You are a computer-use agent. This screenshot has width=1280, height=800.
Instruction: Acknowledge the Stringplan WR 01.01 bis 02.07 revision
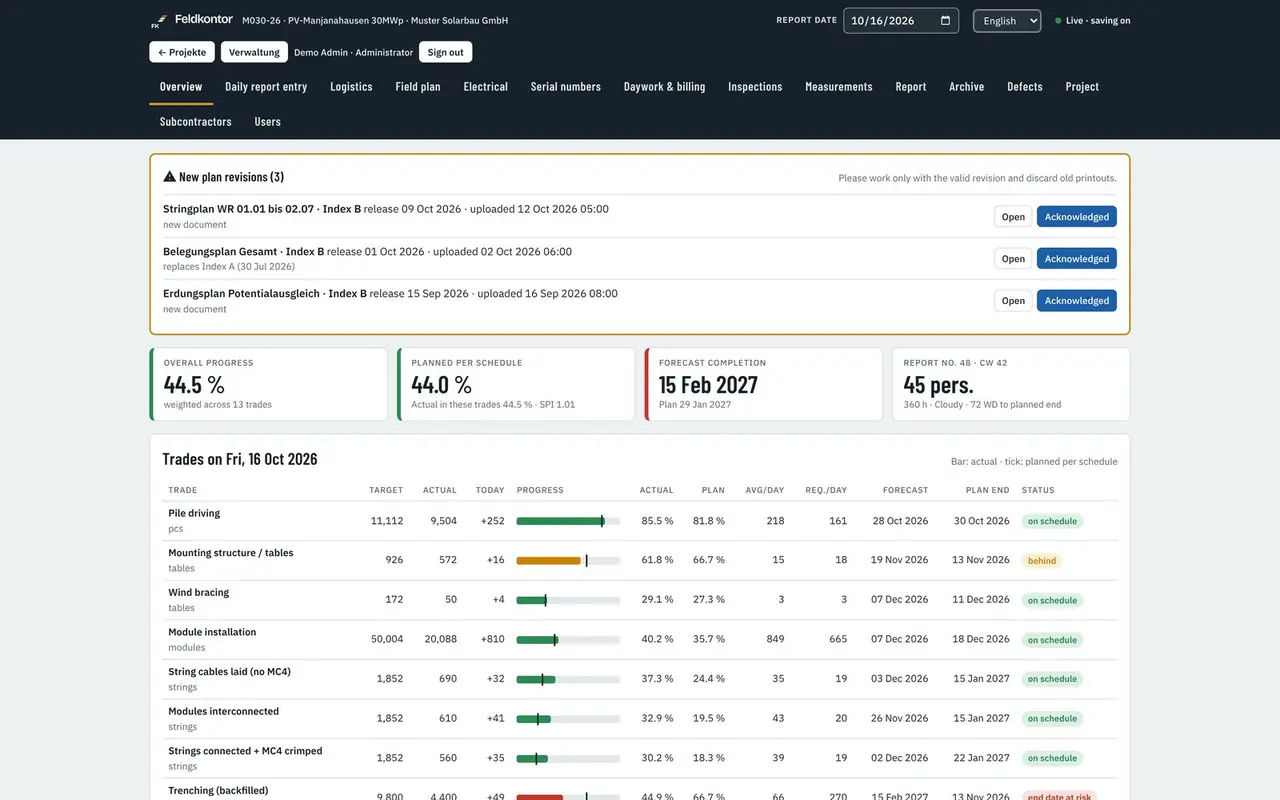tap(1077, 217)
